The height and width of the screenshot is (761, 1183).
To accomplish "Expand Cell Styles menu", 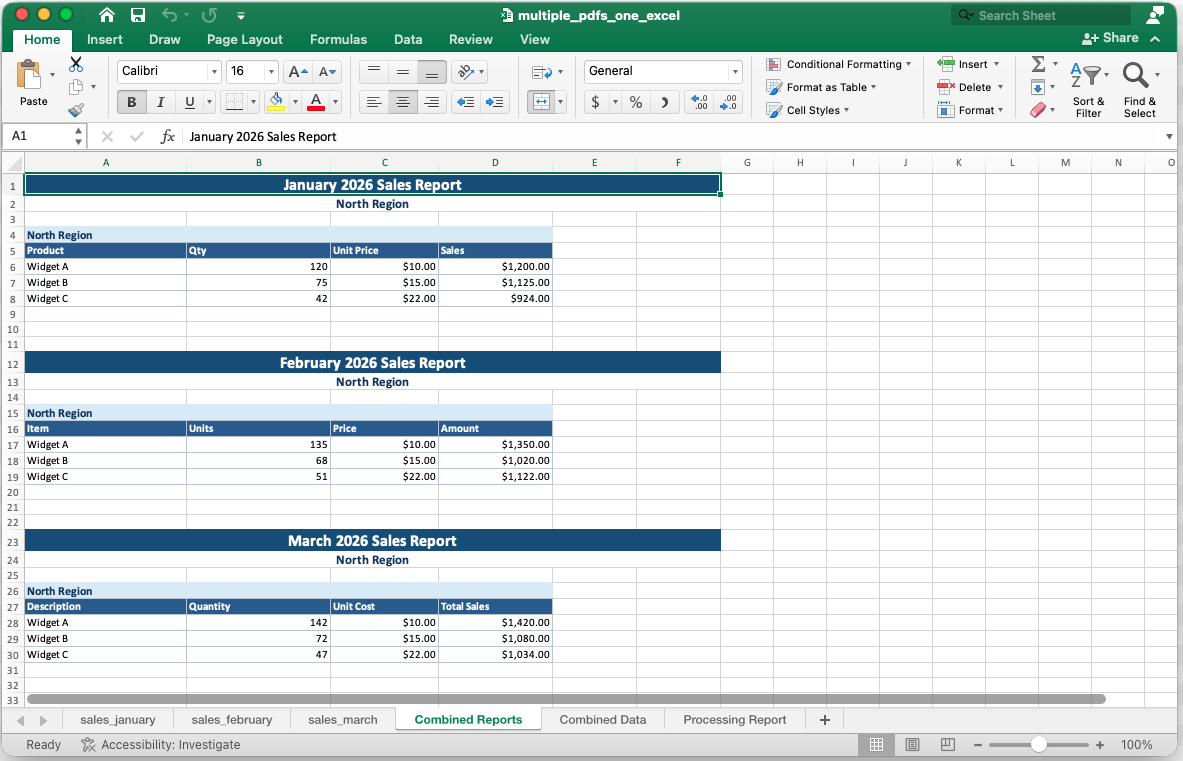I will coord(807,110).
